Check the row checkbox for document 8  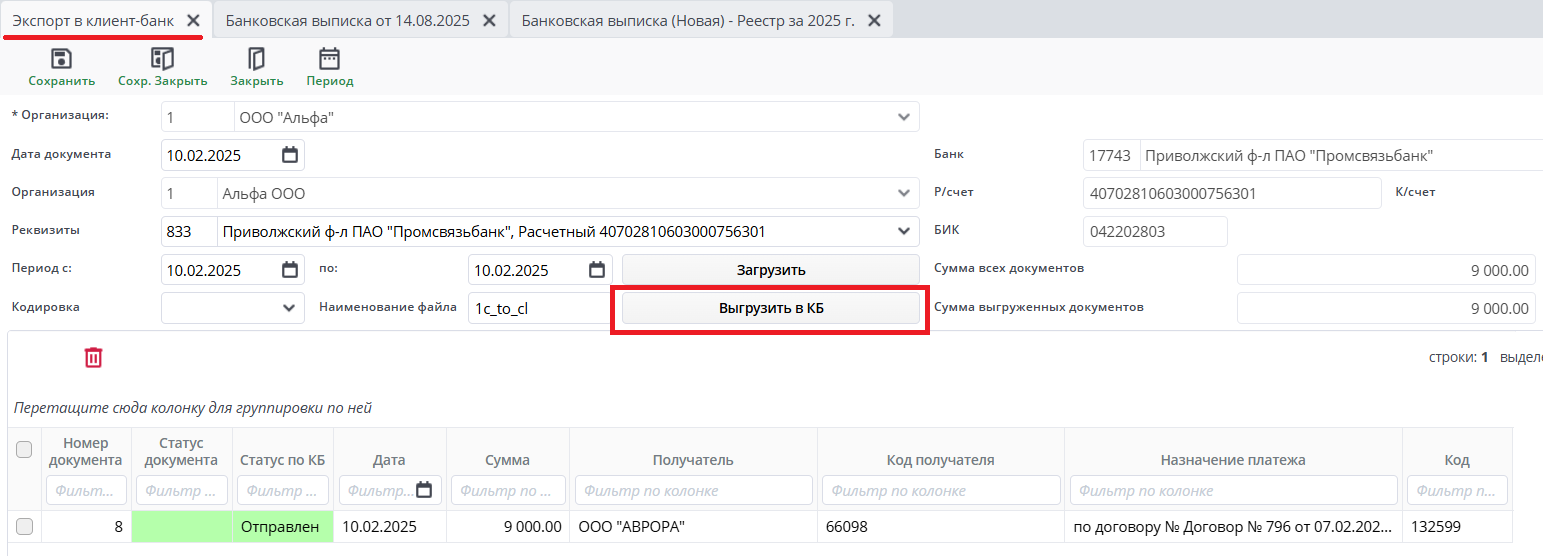(25, 526)
